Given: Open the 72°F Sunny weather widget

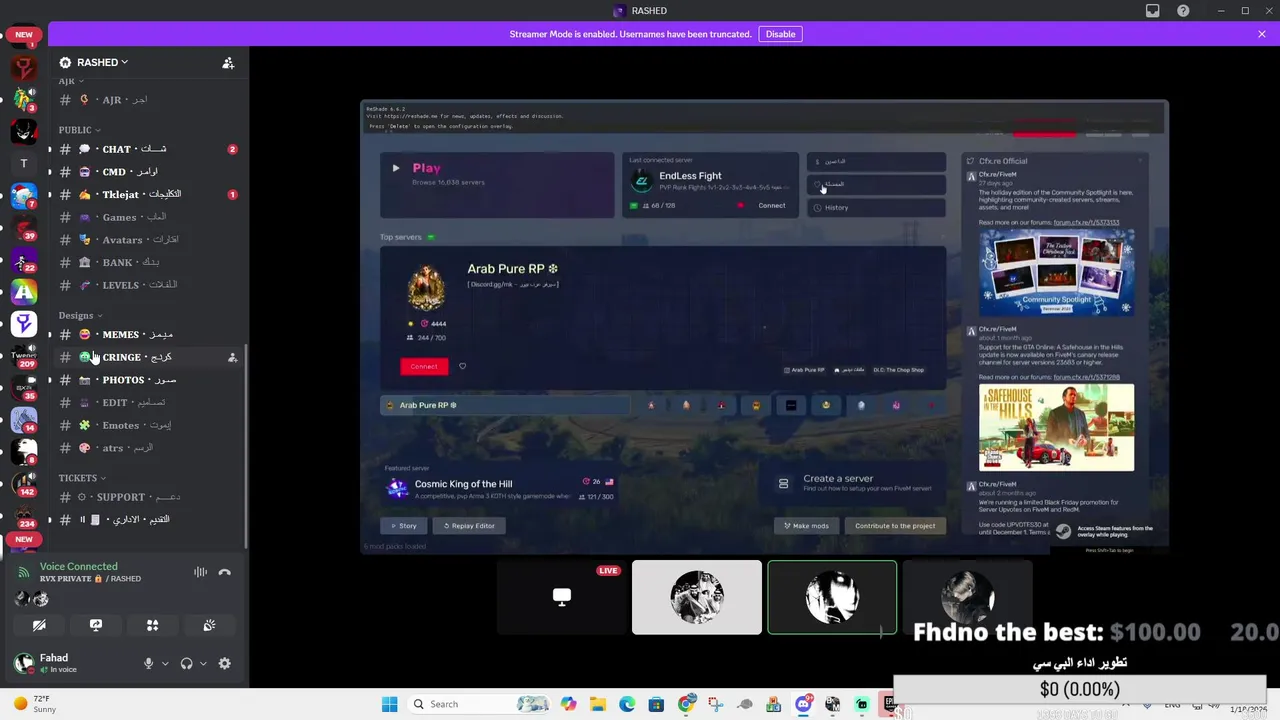Looking at the screenshot, I should [35, 704].
